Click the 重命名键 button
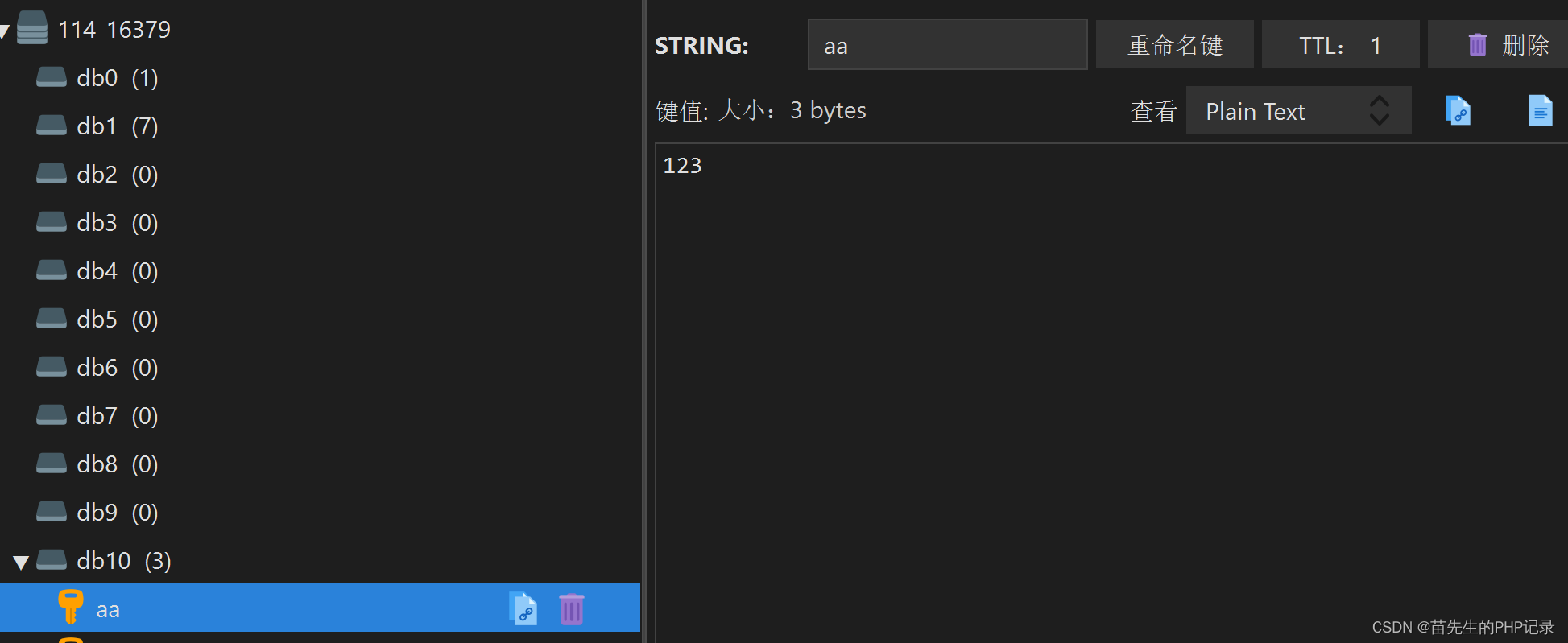1568x643 pixels. coord(1174,44)
